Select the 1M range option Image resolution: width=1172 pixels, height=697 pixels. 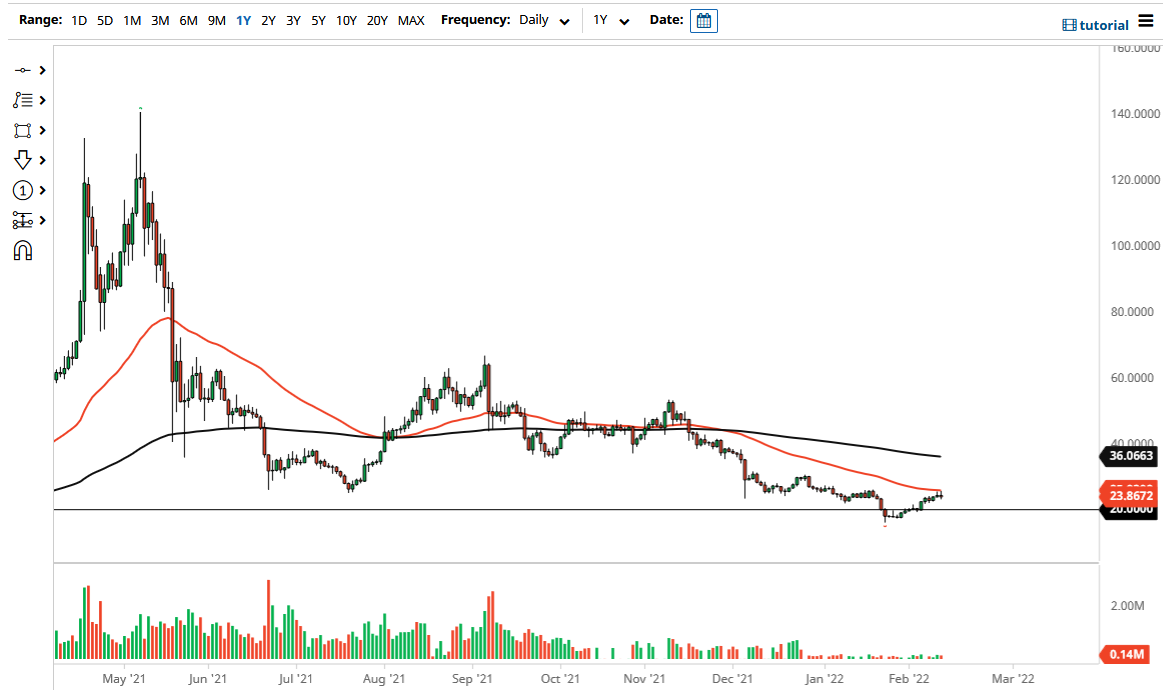click(x=132, y=20)
